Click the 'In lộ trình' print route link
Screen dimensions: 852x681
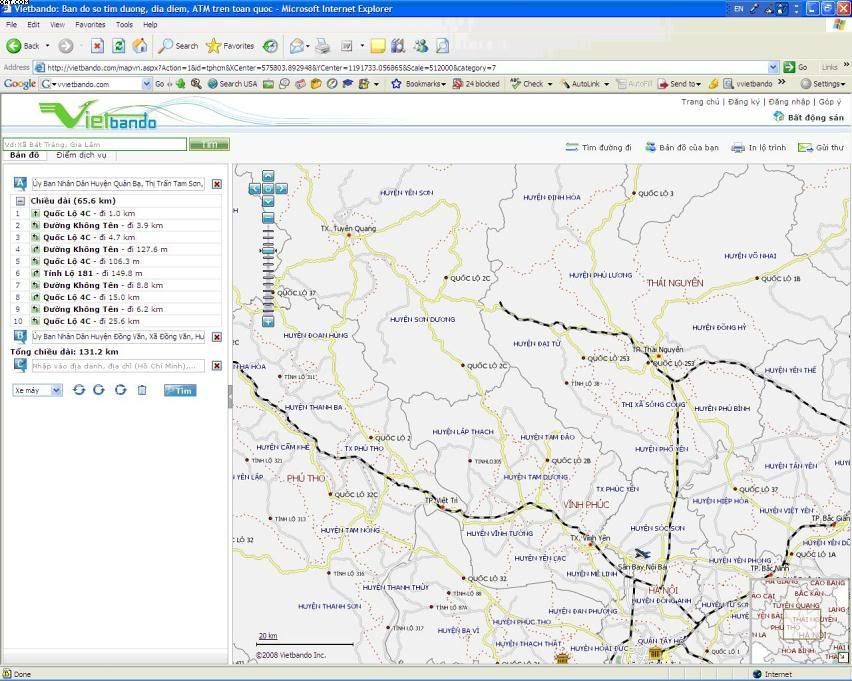[759, 147]
